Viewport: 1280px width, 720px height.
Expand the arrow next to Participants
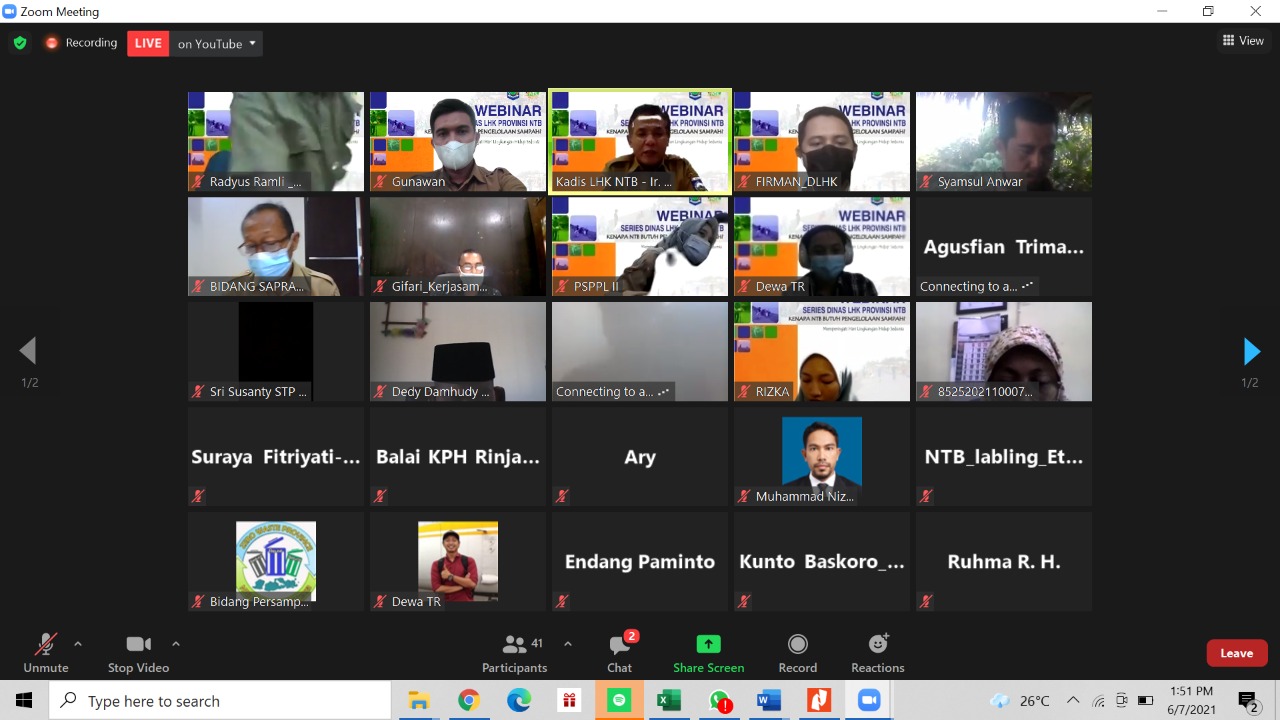(x=568, y=644)
